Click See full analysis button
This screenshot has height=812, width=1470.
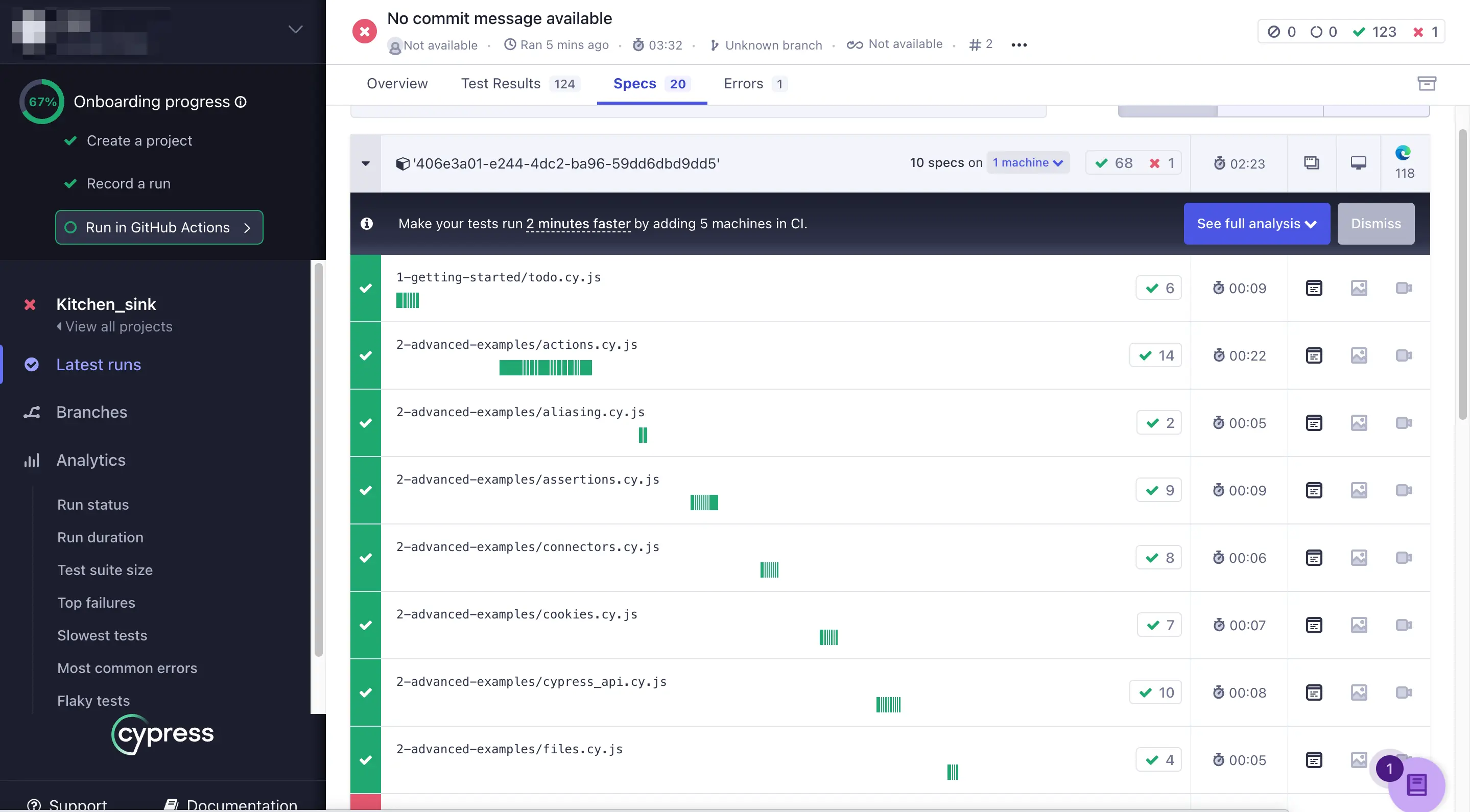1256,224
